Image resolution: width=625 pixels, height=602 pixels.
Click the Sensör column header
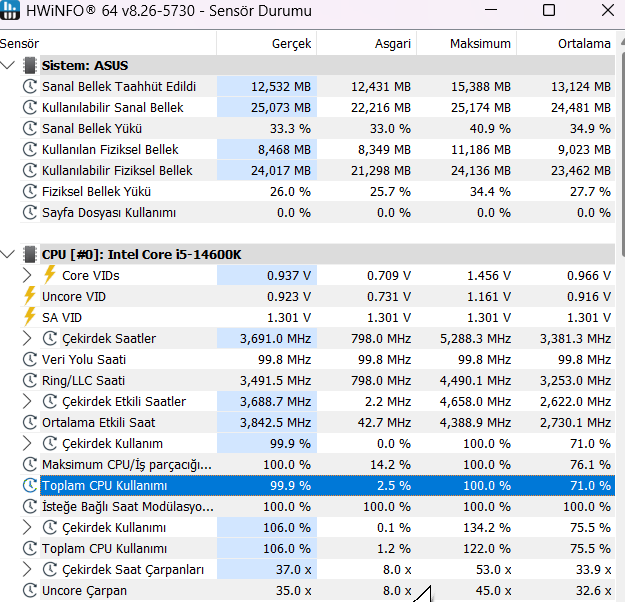click(108, 43)
